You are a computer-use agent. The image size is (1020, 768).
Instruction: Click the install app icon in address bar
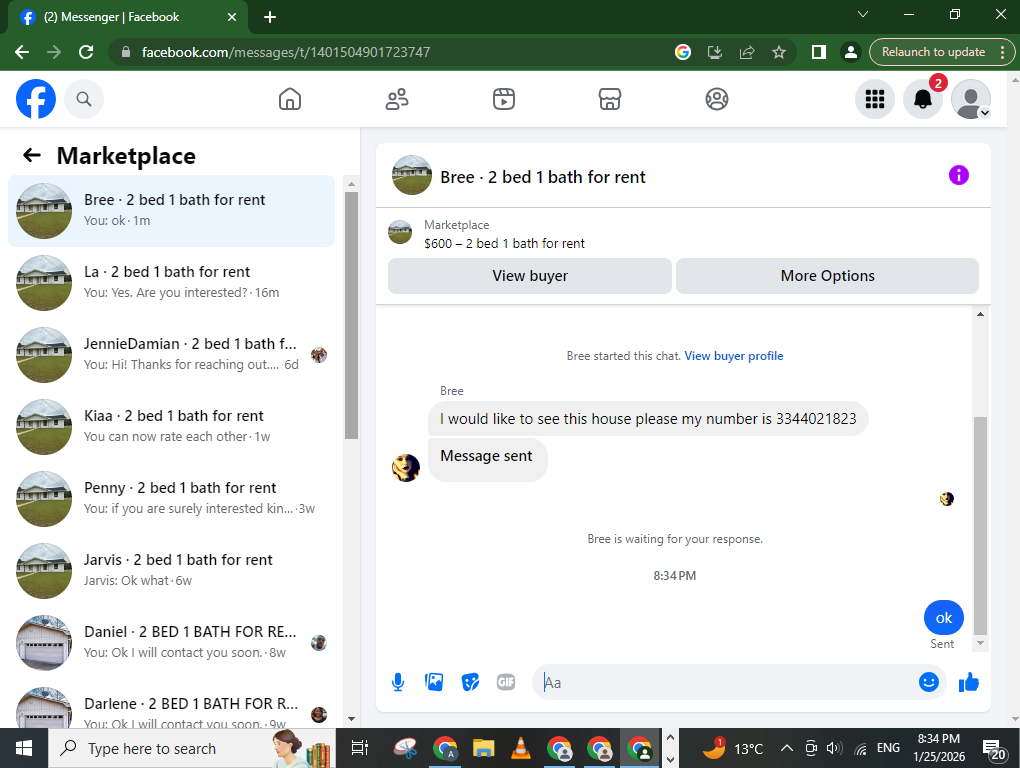click(x=714, y=52)
